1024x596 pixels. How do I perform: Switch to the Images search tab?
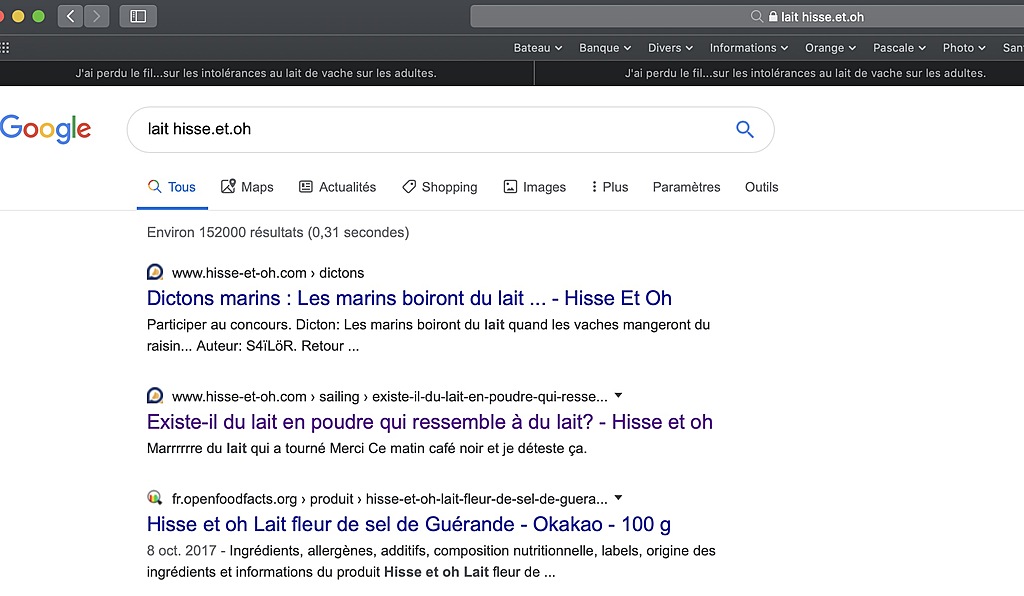pos(535,187)
